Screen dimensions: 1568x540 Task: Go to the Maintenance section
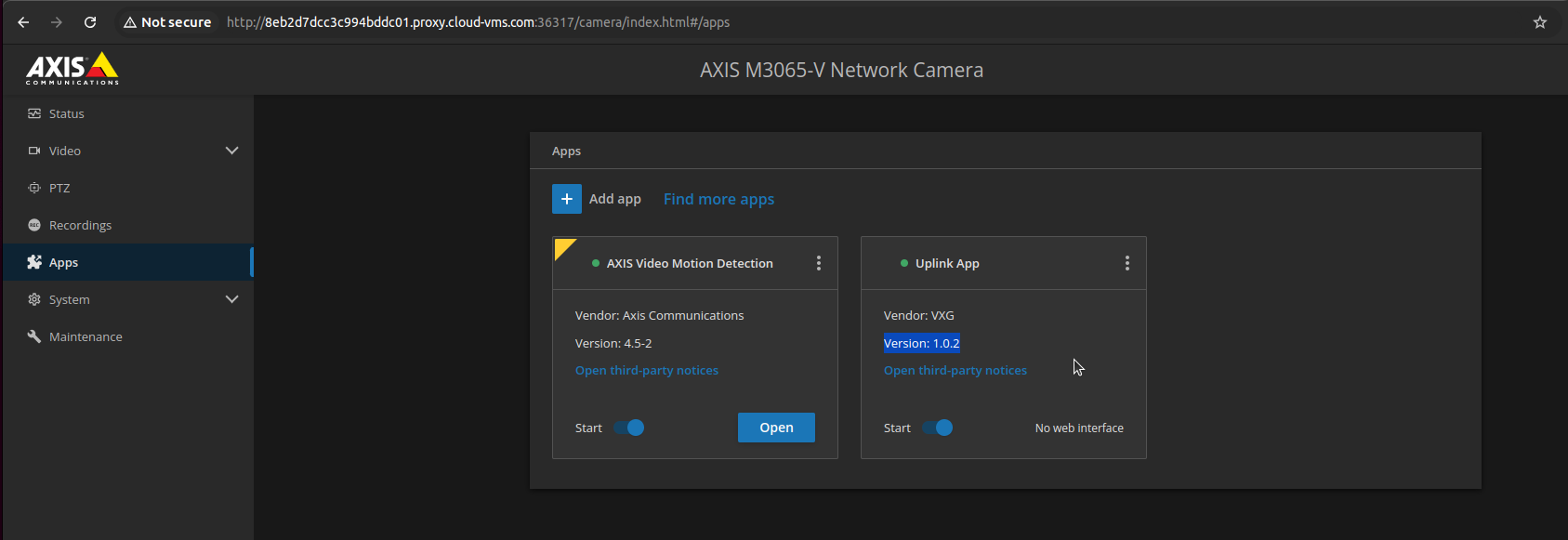click(86, 336)
